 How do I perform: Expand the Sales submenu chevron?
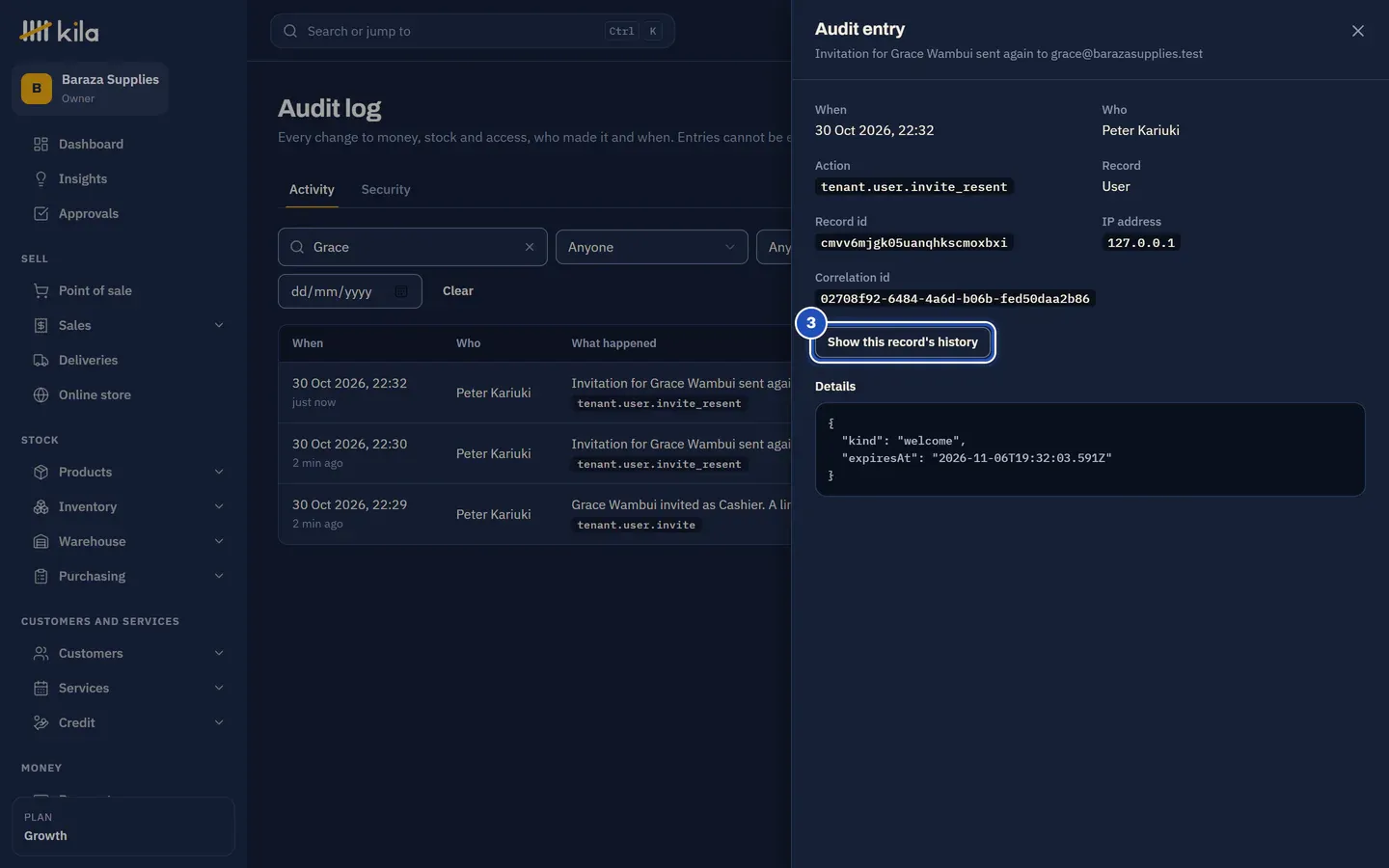[219, 325]
